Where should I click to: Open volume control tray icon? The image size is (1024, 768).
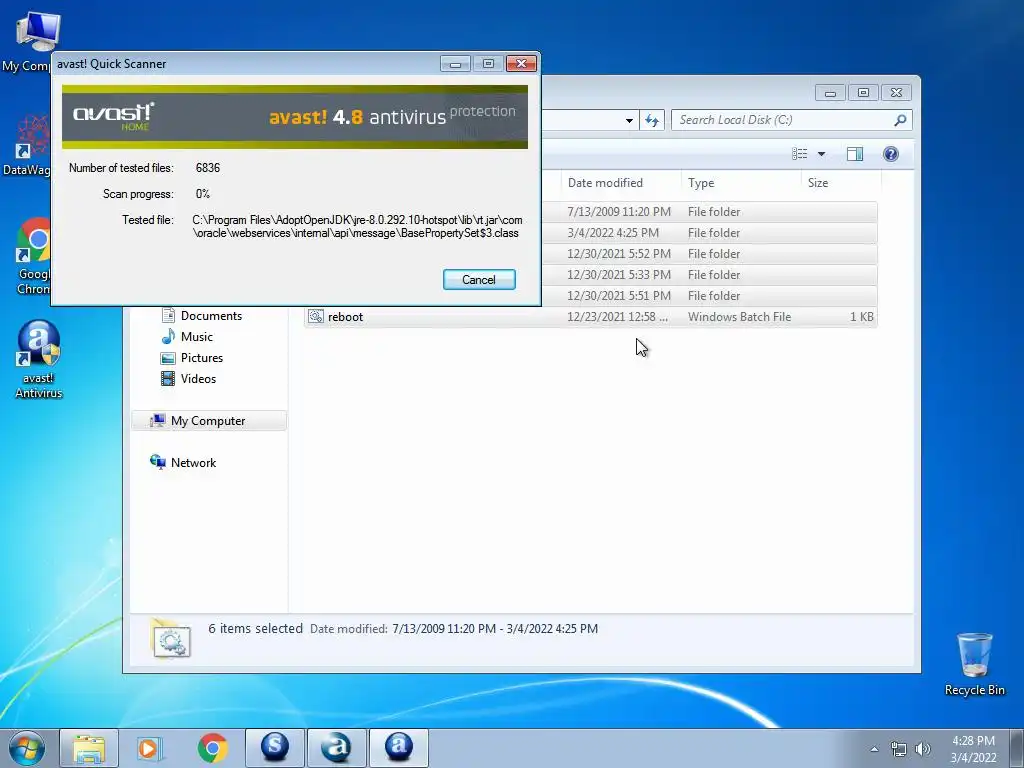923,749
